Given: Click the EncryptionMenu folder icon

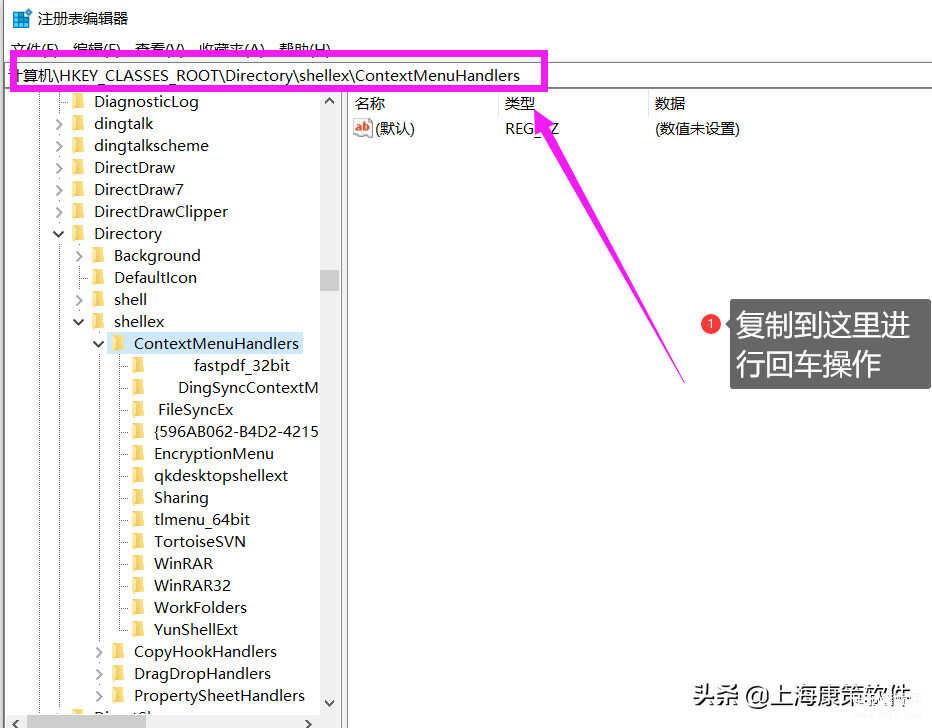Looking at the screenshot, I should [x=138, y=453].
